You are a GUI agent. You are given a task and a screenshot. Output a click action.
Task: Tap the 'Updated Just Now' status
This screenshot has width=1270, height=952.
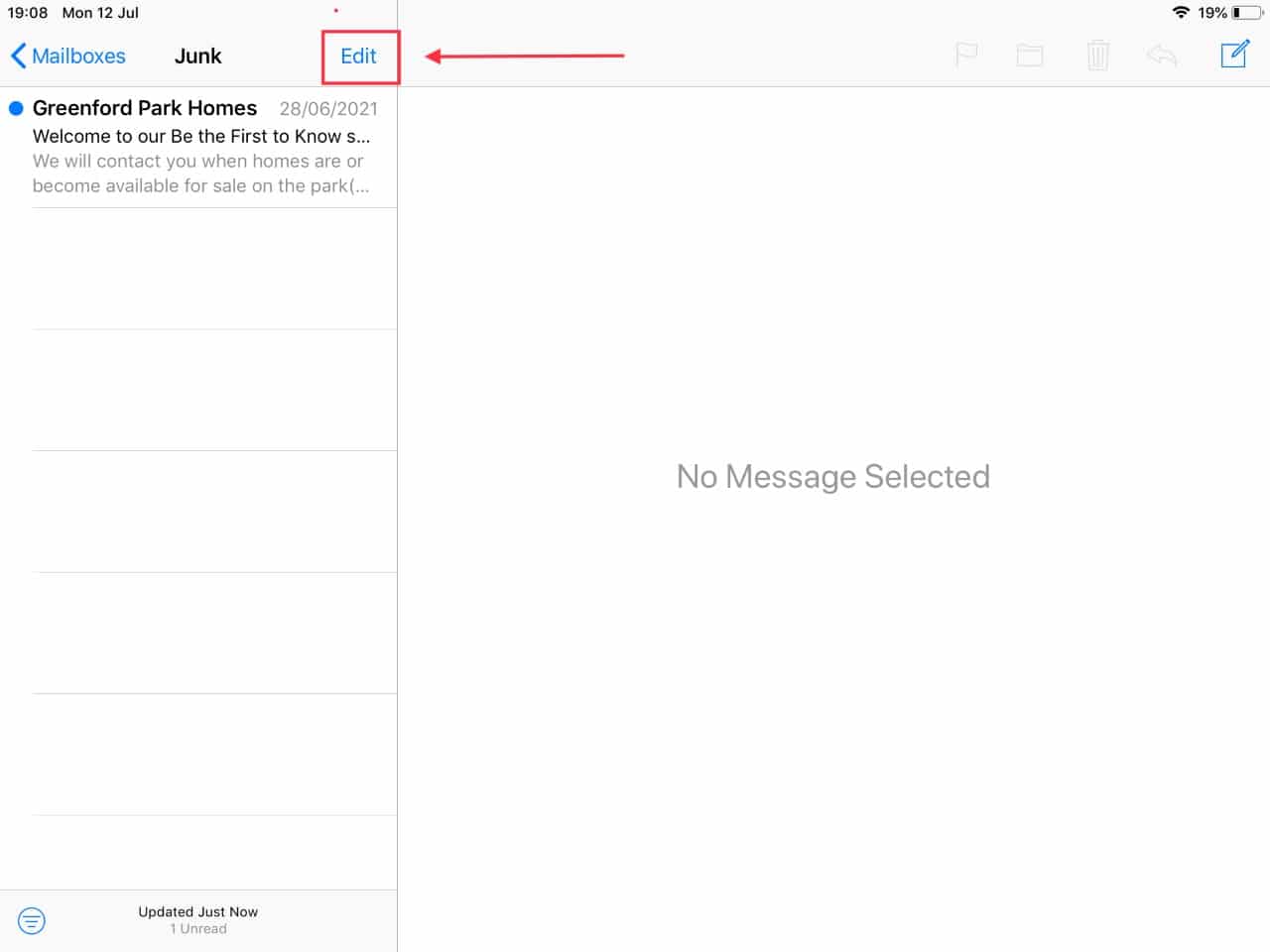(197, 911)
